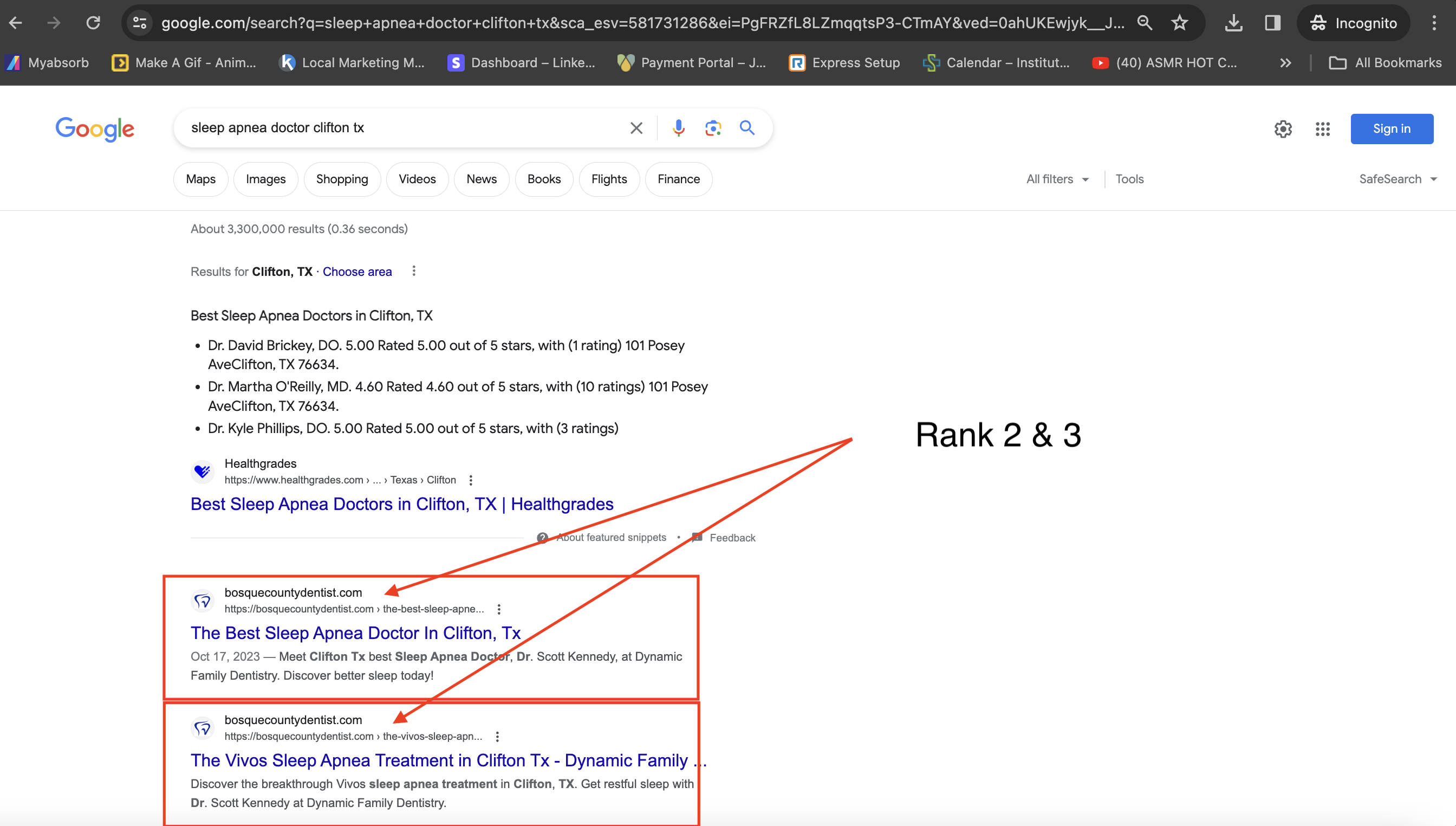Switch to the Flights results tab
The height and width of the screenshot is (826, 1456).
(609, 179)
